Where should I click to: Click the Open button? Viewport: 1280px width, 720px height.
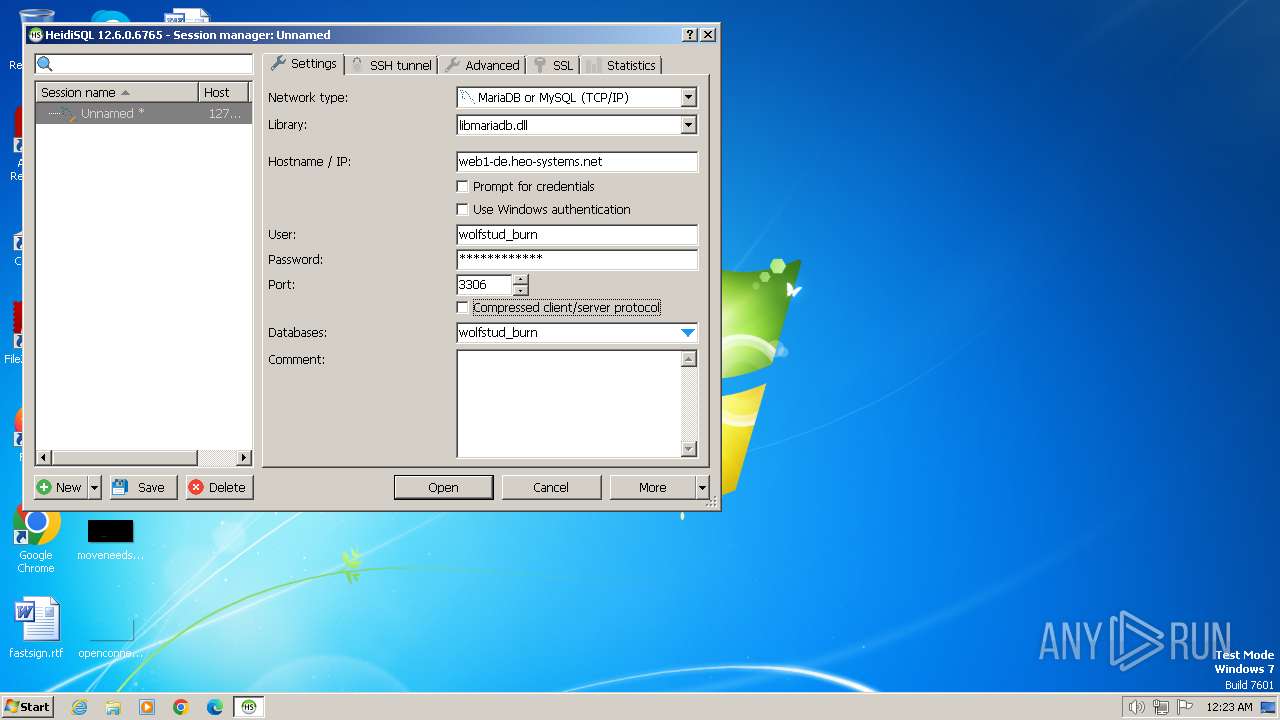pyautogui.click(x=443, y=487)
